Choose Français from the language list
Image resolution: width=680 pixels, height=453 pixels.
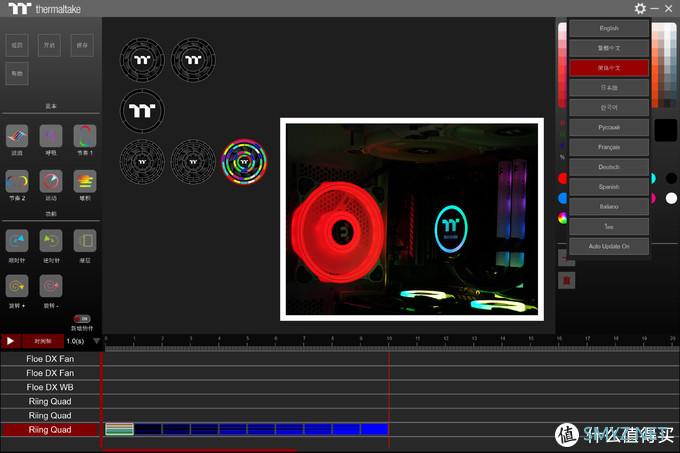609,147
